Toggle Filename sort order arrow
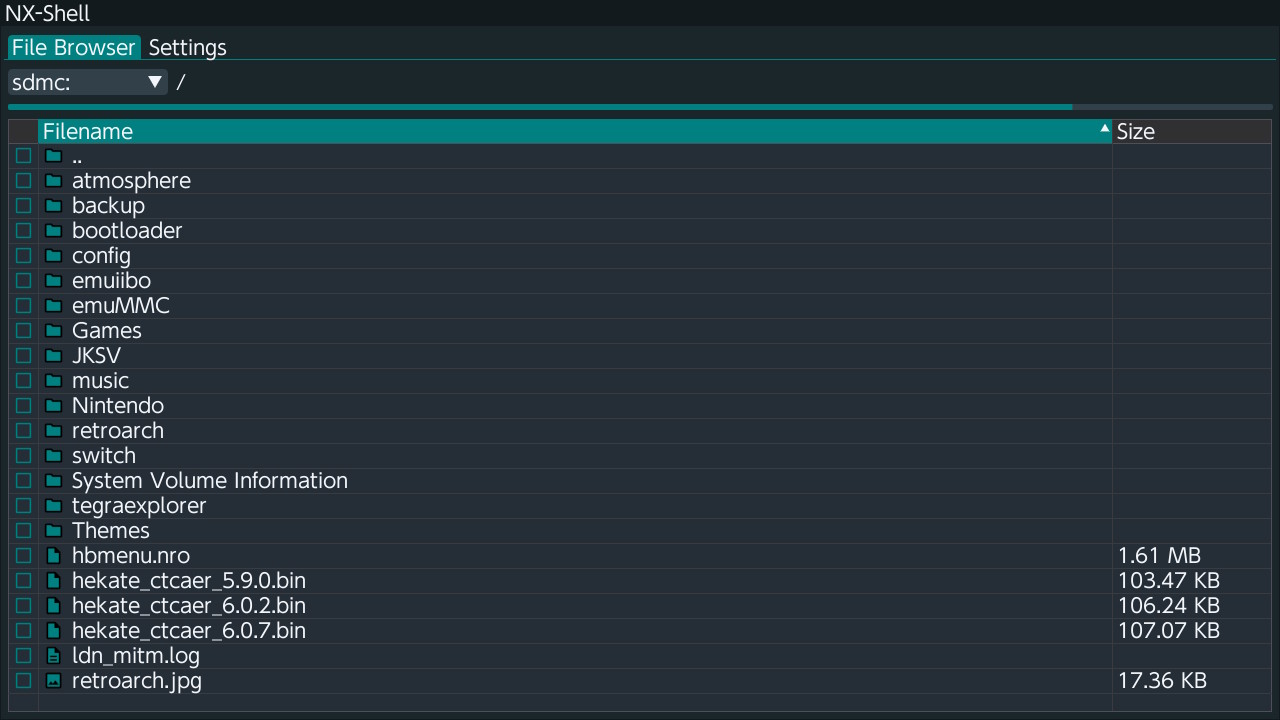The image size is (1280, 720). pos(1104,129)
